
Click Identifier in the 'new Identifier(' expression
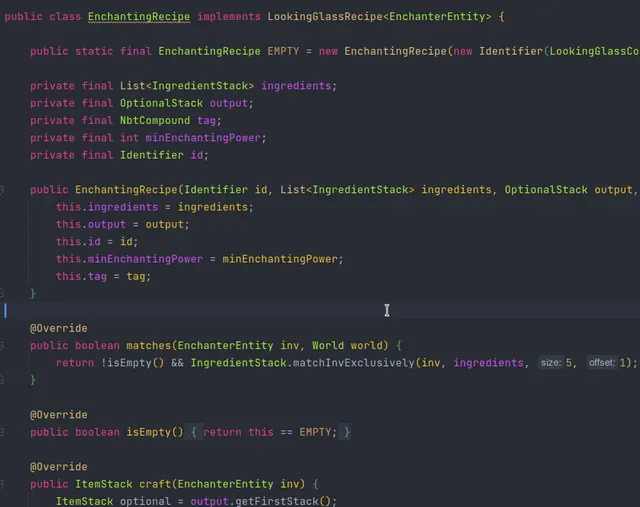pyautogui.click(x=511, y=51)
